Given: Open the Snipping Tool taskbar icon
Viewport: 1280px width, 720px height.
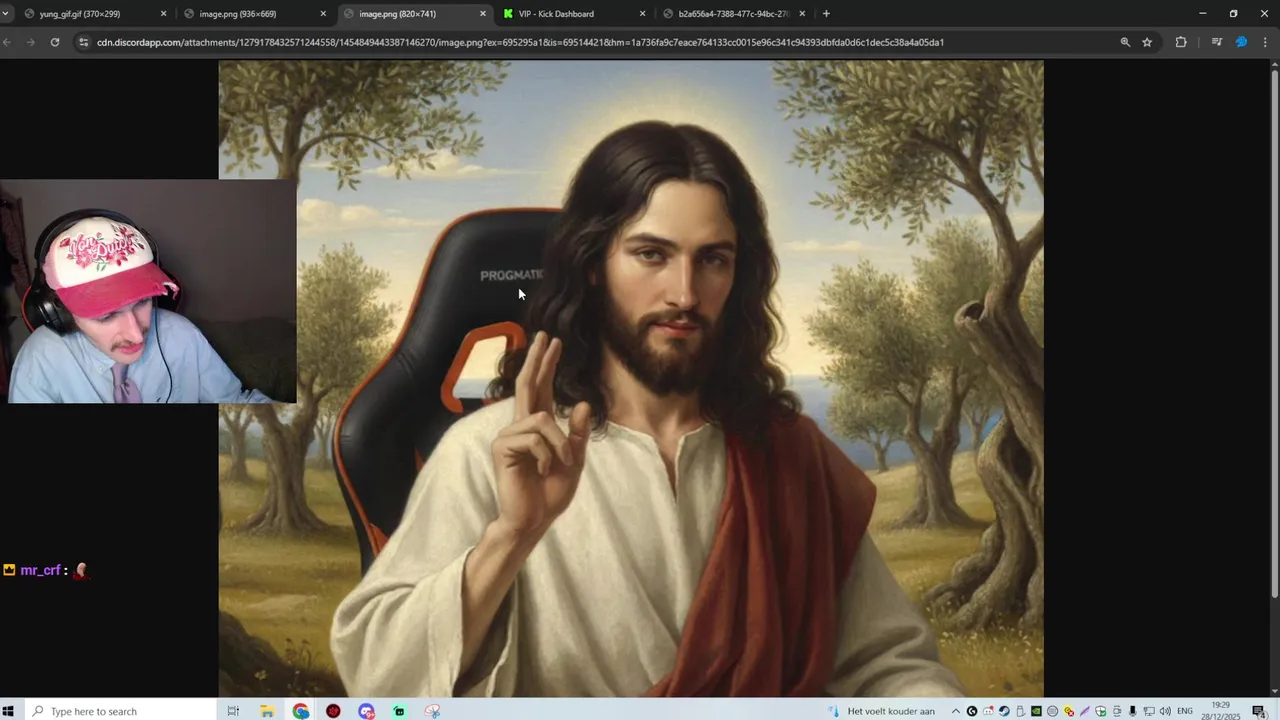Looking at the screenshot, I should pos(432,711).
